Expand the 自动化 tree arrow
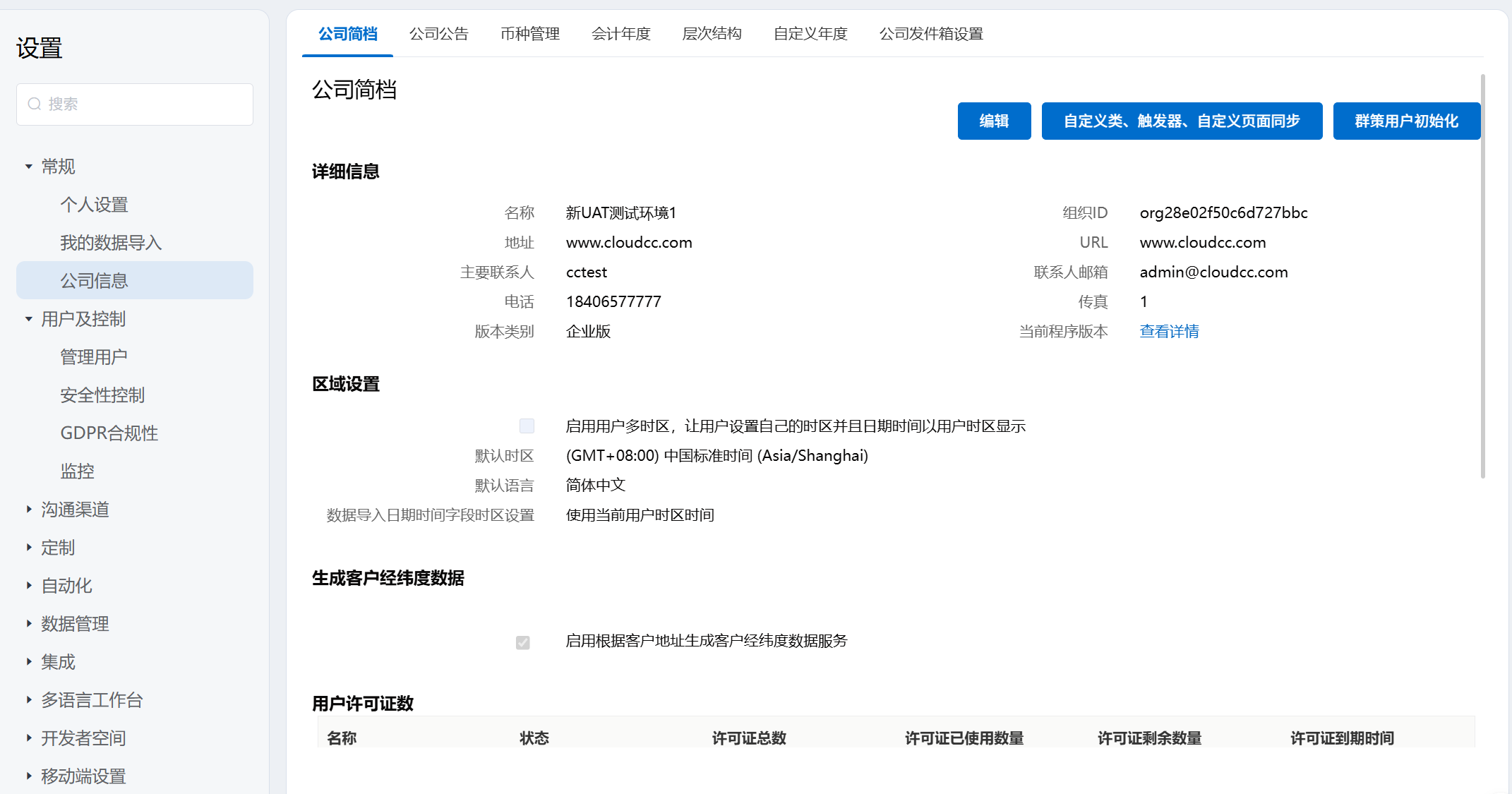Screen dimensions: 1512x794 tap(29, 586)
